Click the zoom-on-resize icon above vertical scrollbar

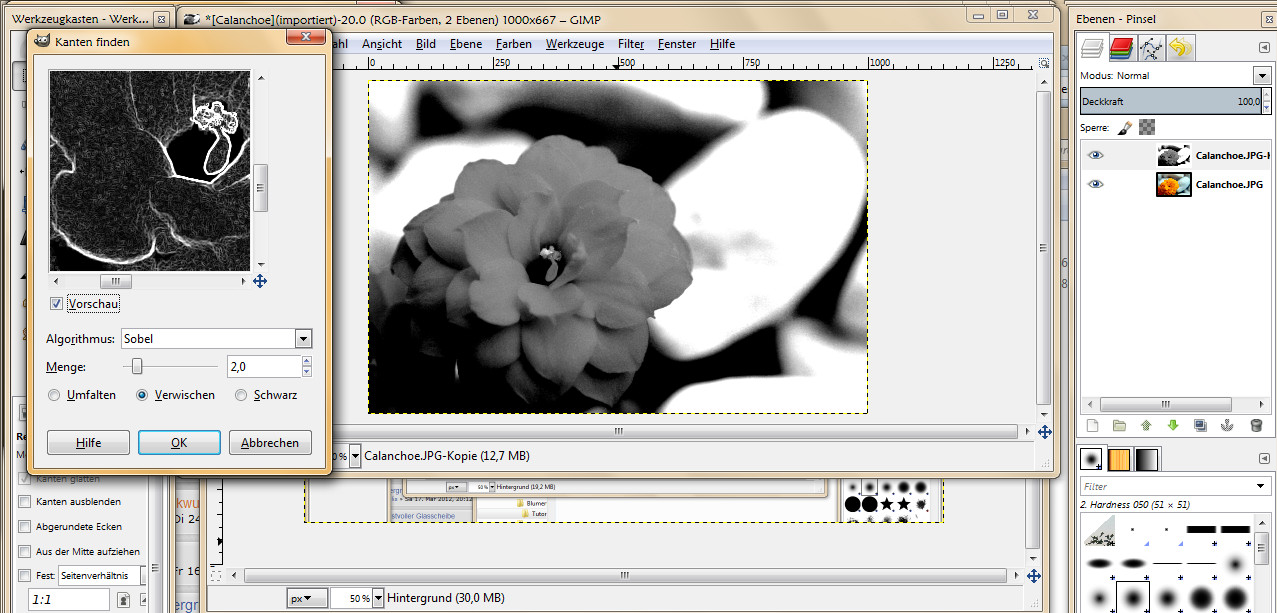point(1045,62)
